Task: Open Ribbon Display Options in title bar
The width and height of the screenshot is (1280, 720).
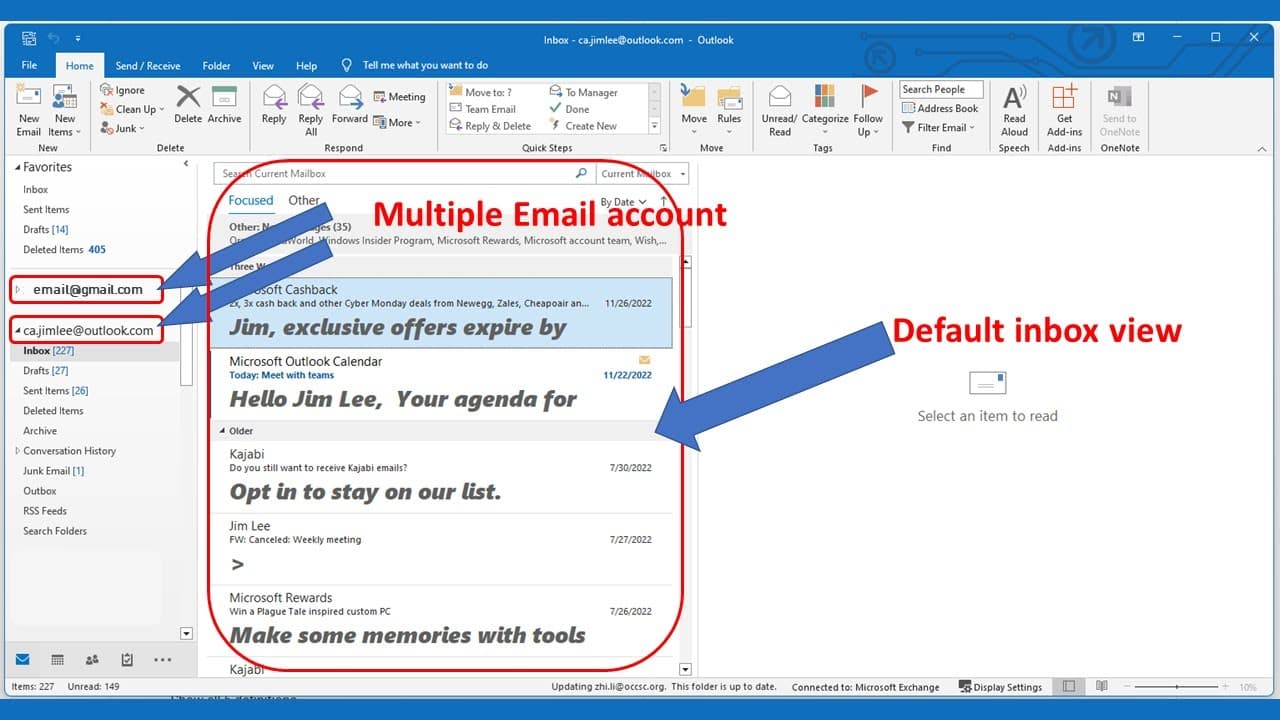Action: click(x=1138, y=38)
